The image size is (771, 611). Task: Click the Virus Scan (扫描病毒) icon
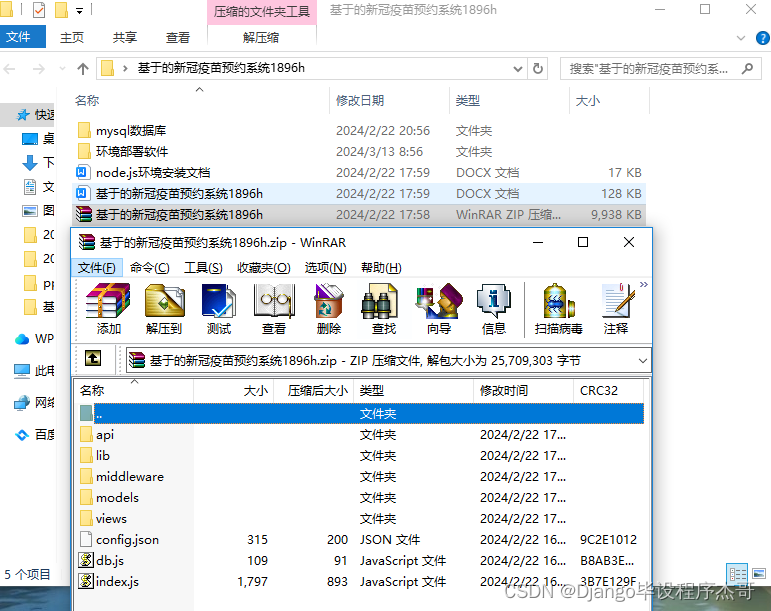pyautogui.click(x=559, y=309)
